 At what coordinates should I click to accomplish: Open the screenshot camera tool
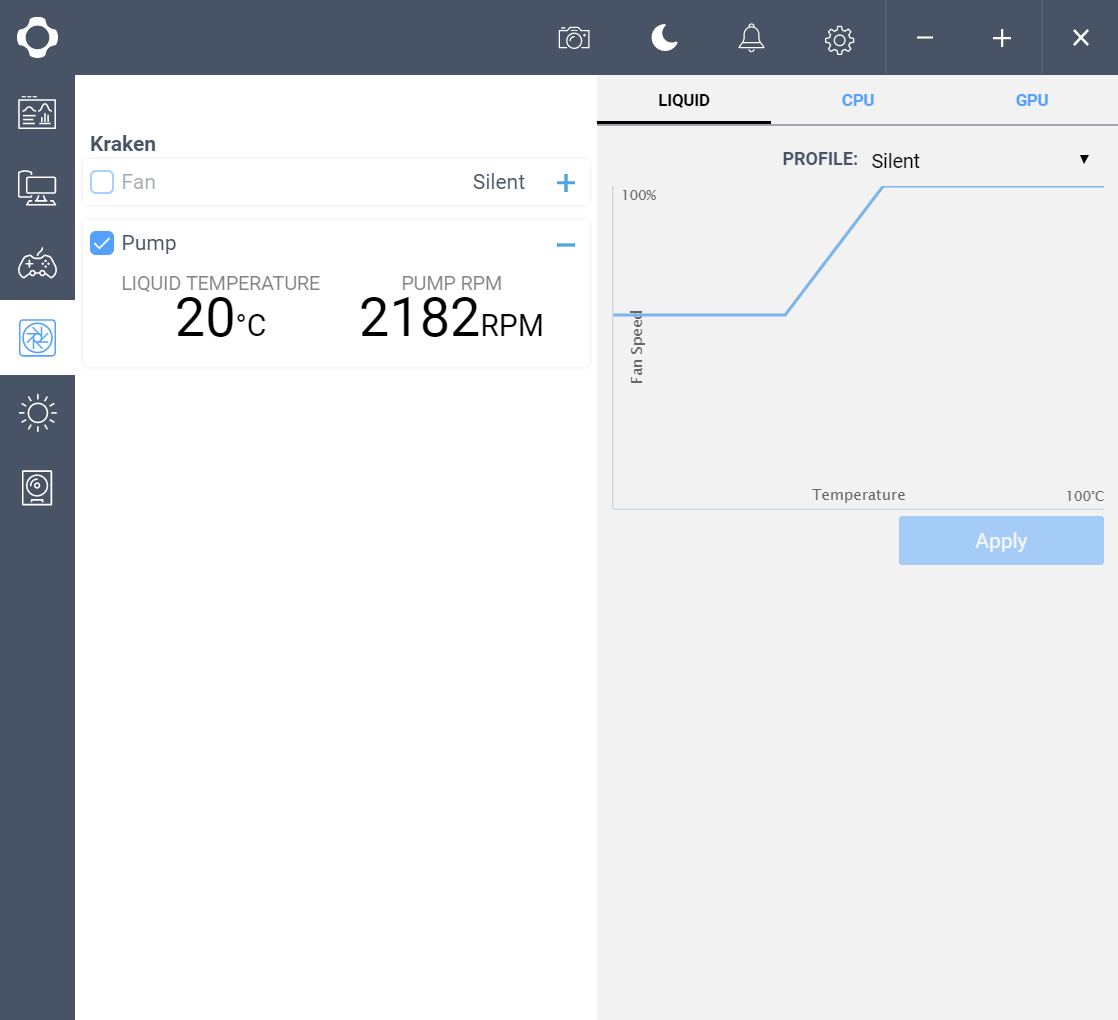pyautogui.click(x=574, y=38)
